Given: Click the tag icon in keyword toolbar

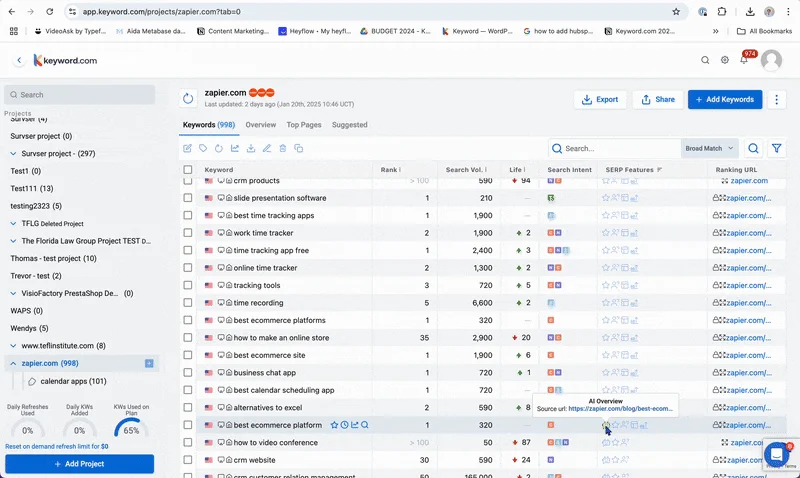Looking at the screenshot, I should [x=203, y=148].
